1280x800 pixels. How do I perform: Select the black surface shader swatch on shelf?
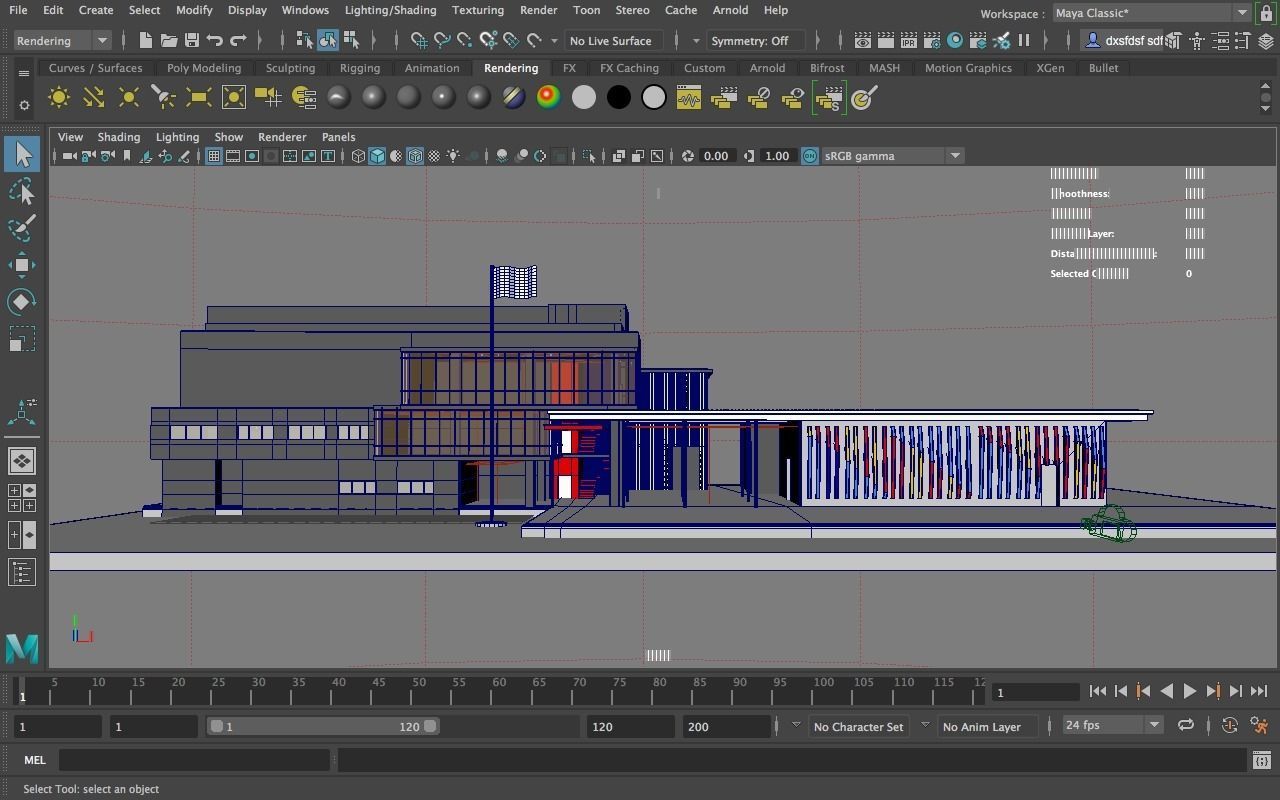click(618, 97)
